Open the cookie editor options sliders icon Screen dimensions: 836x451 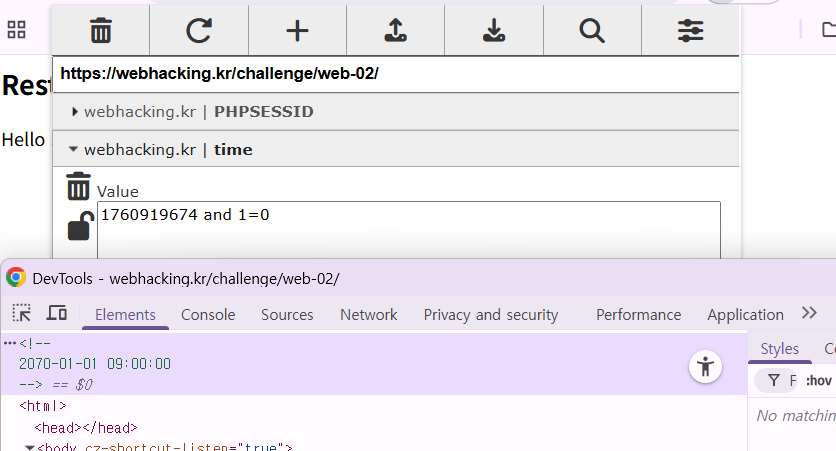click(x=690, y=31)
